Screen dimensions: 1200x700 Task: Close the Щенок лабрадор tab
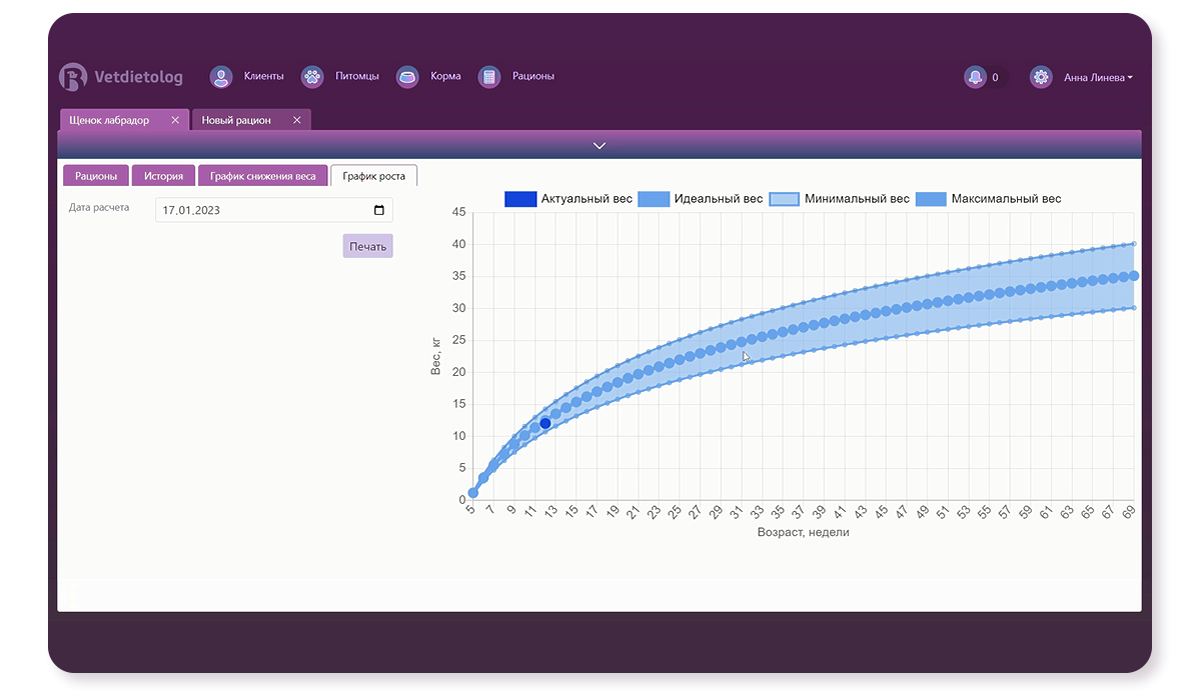point(175,120)
